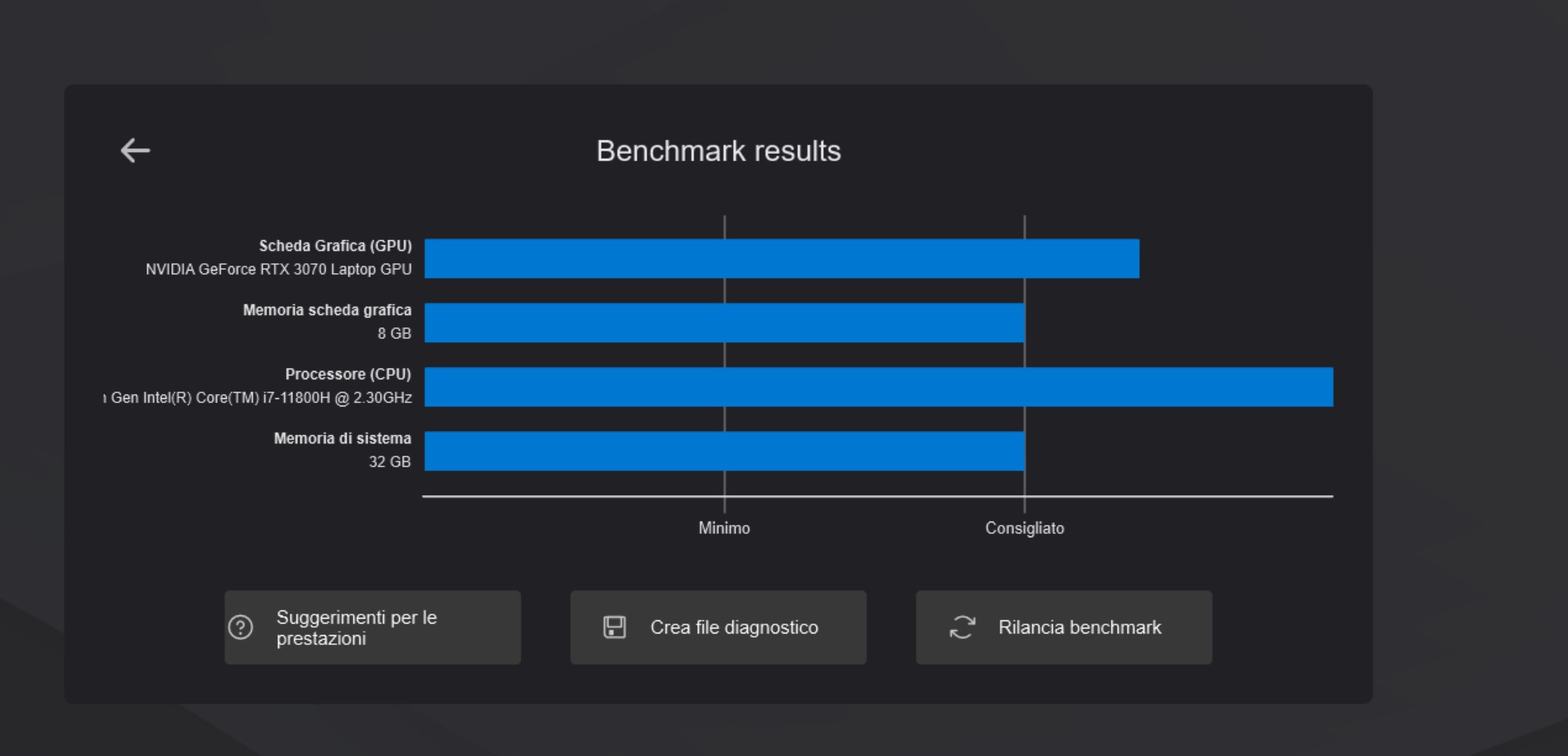The image size is (1568, 756).
Task: Click the Memoria scheda grafica bar
Action: coord(724,322)
